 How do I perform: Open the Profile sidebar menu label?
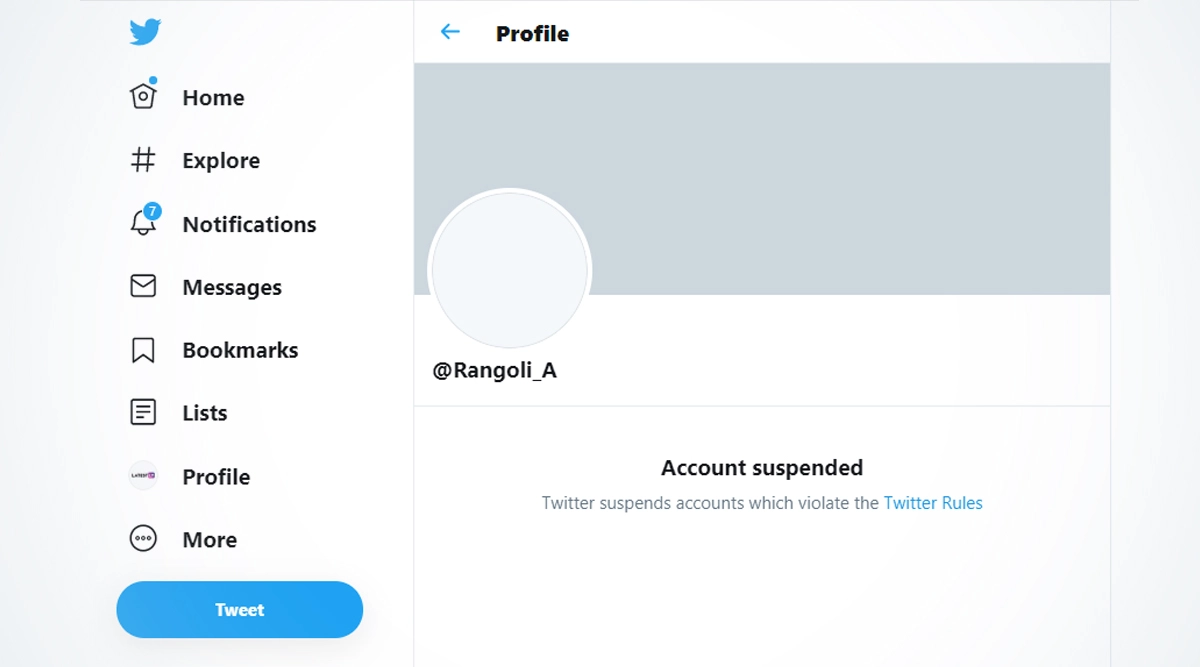pyautogui.click(x=216, y=477)
